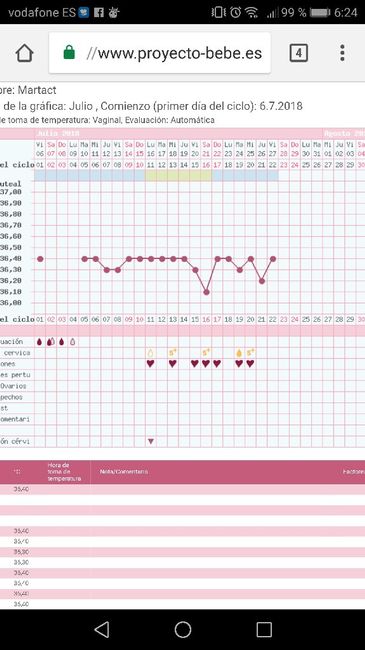Click the 'Ovarios' row label
Screen dimensions: 365x650
(x=13, y=386)
